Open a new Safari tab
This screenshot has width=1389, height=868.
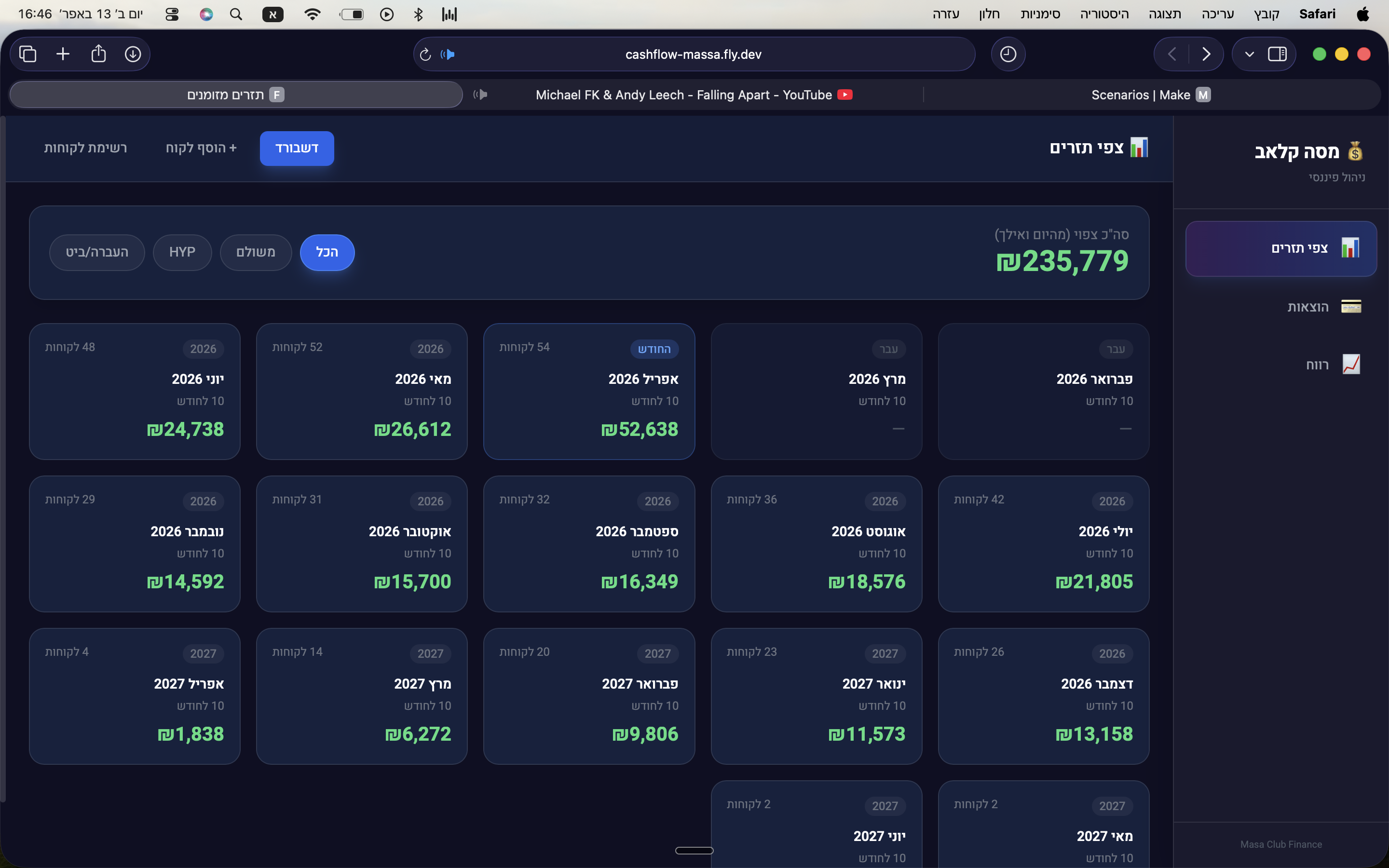pos(63,54)
